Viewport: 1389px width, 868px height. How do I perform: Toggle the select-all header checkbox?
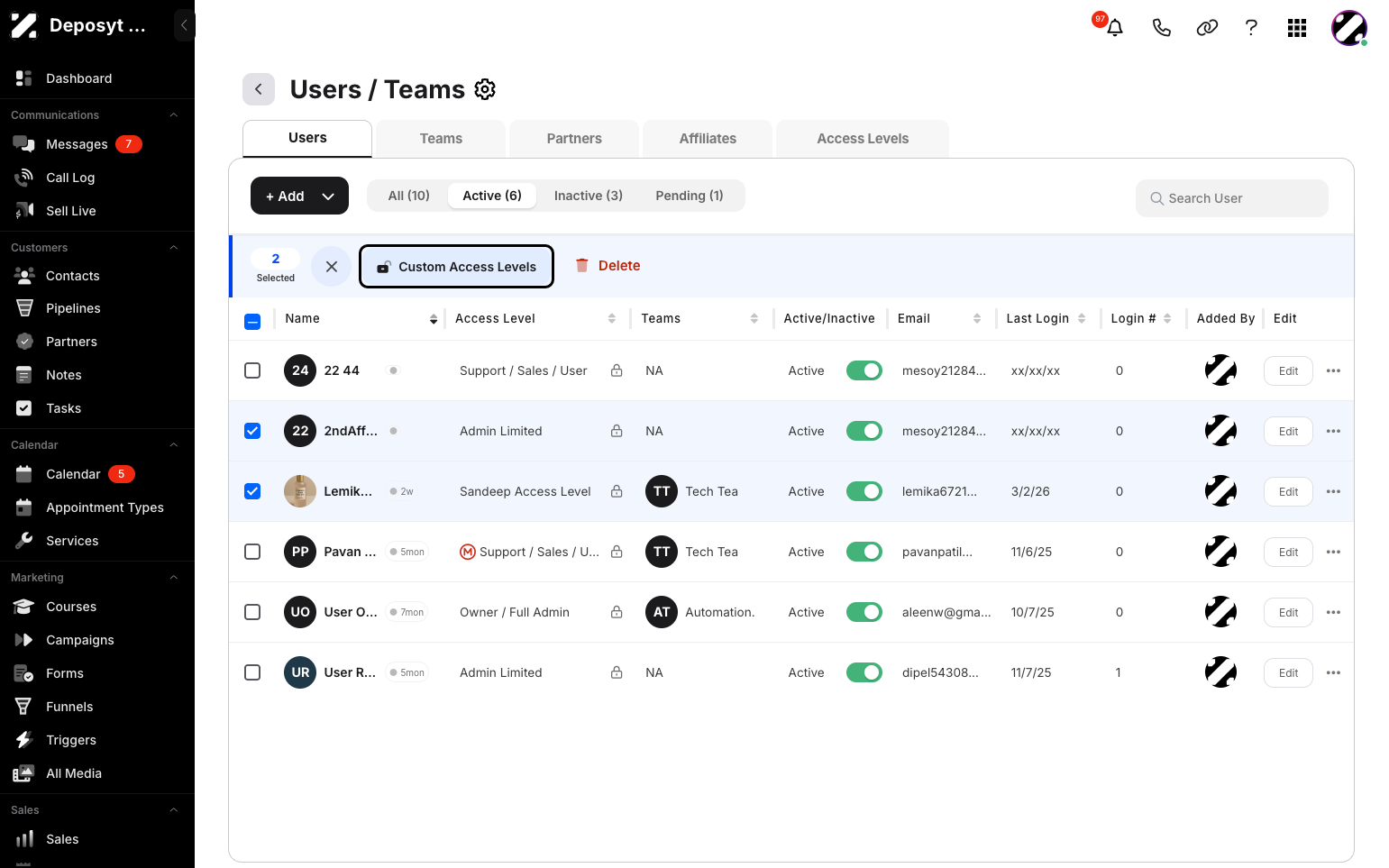[252, 321]
